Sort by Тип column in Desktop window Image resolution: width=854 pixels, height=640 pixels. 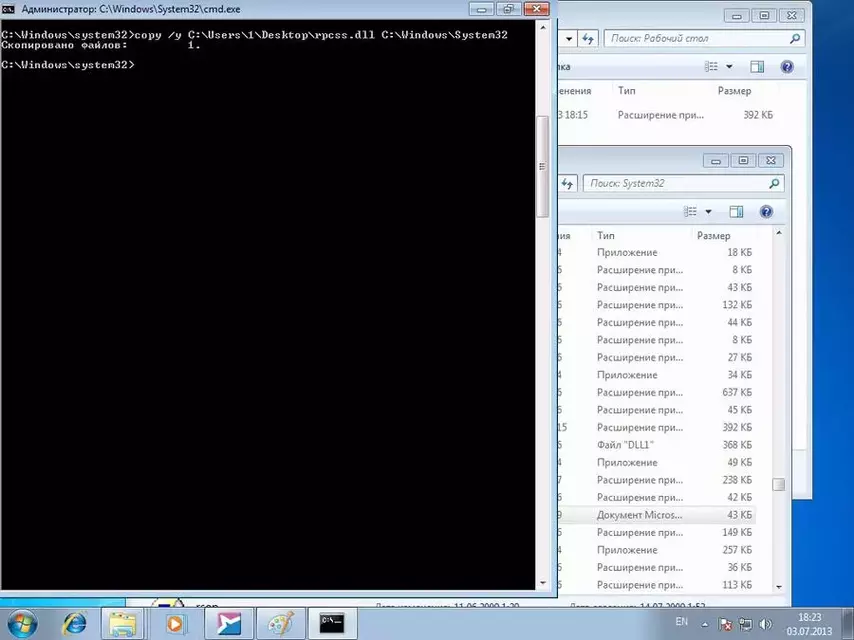[626, 90]
